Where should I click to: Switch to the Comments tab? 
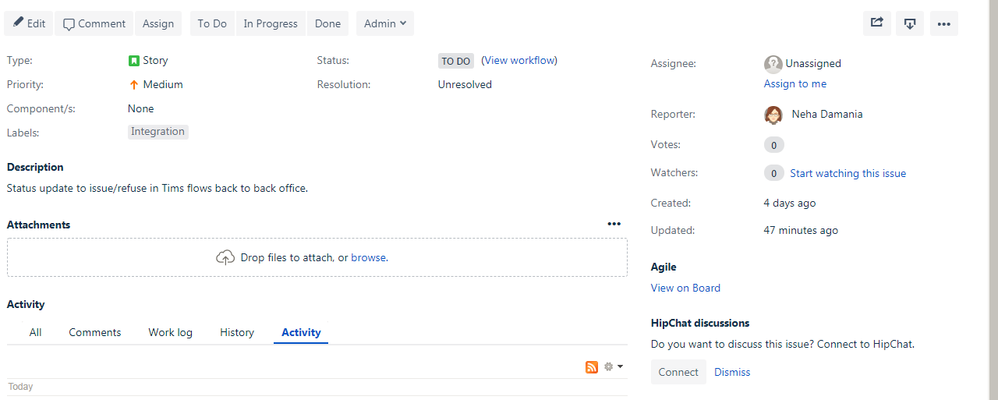point(95,332)
